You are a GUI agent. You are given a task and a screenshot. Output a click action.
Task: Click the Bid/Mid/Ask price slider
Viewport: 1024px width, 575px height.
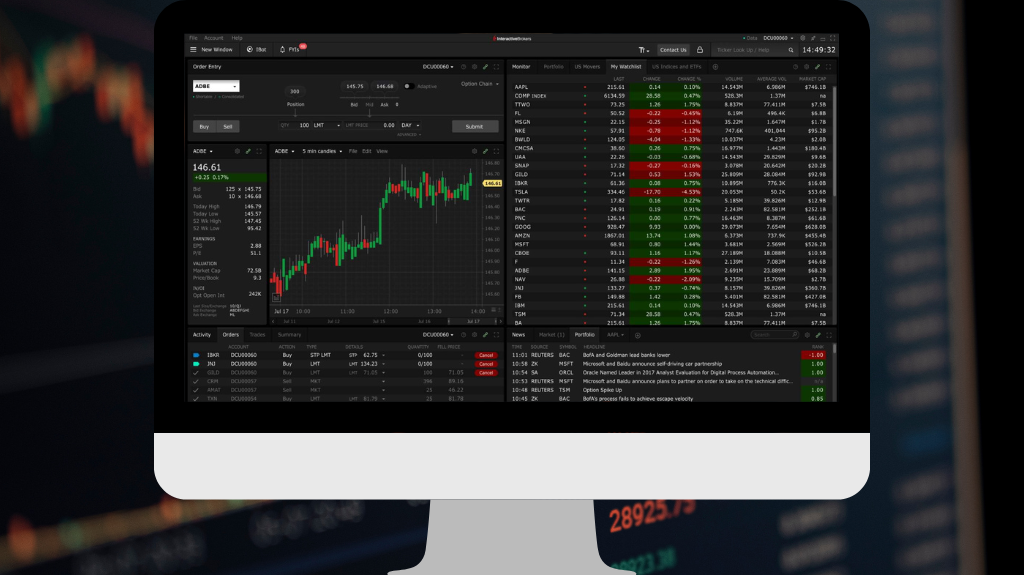pos(369,97)
